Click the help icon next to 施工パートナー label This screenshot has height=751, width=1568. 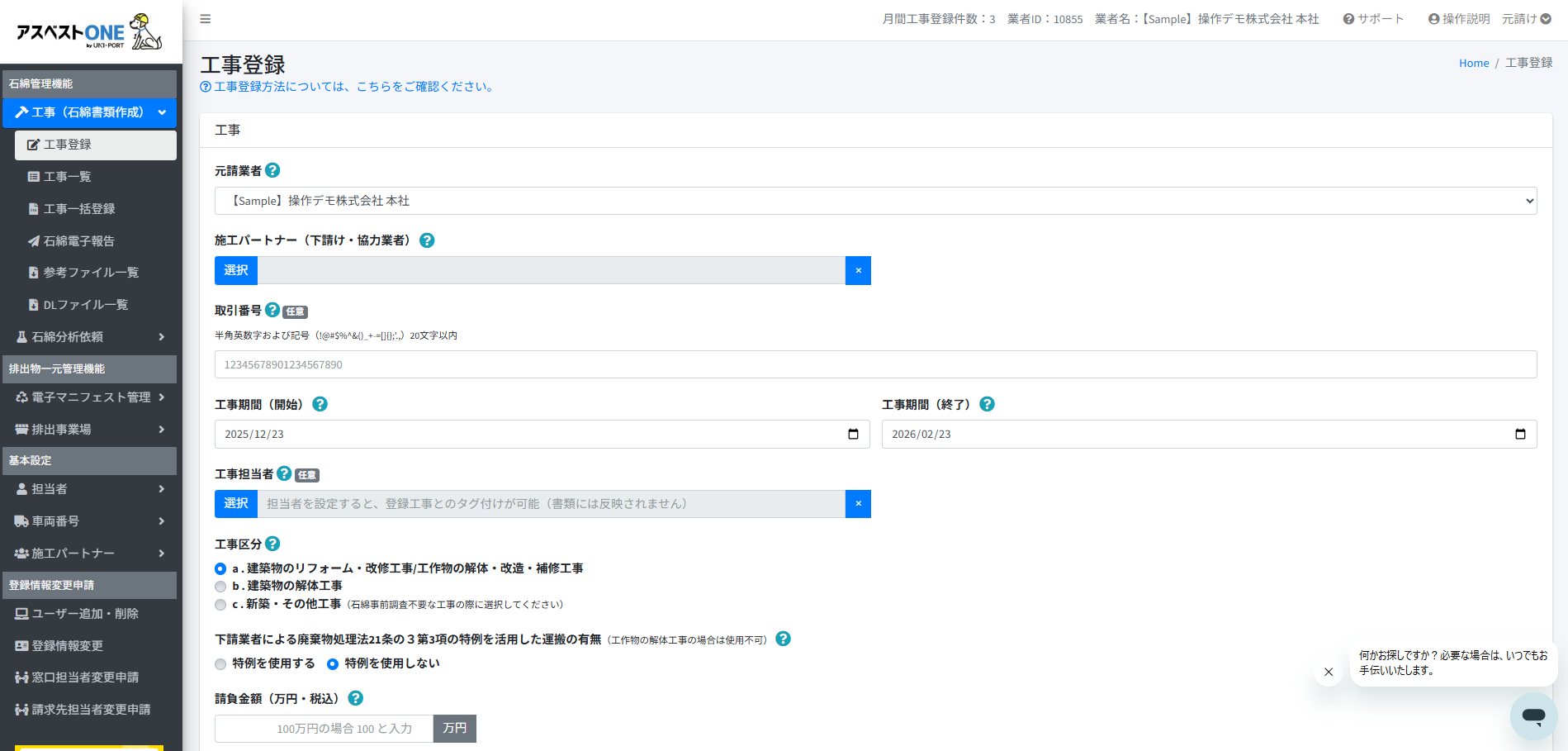[x=427, y=240]
